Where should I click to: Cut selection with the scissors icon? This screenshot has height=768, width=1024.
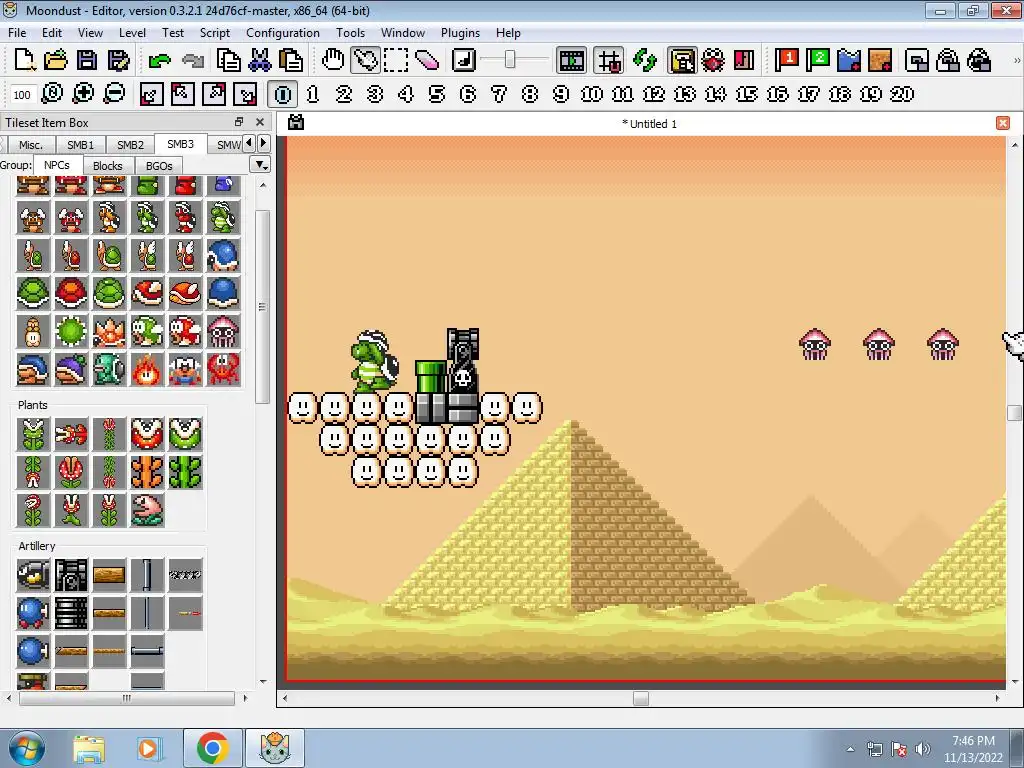(259, 60)
